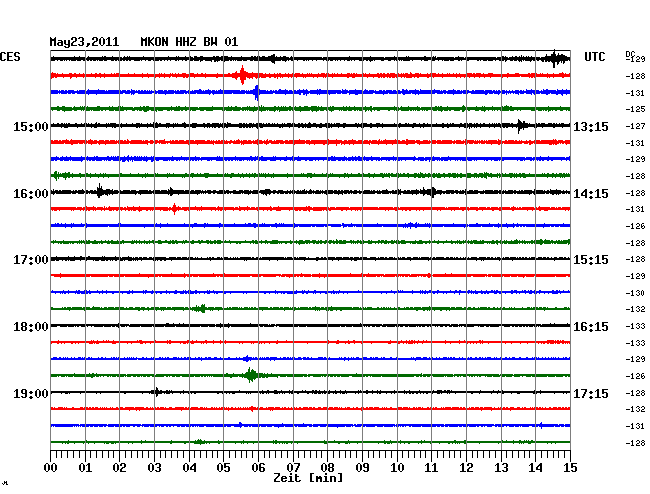Click minute tick label 00
650x494 pixels.
[51, 468]
